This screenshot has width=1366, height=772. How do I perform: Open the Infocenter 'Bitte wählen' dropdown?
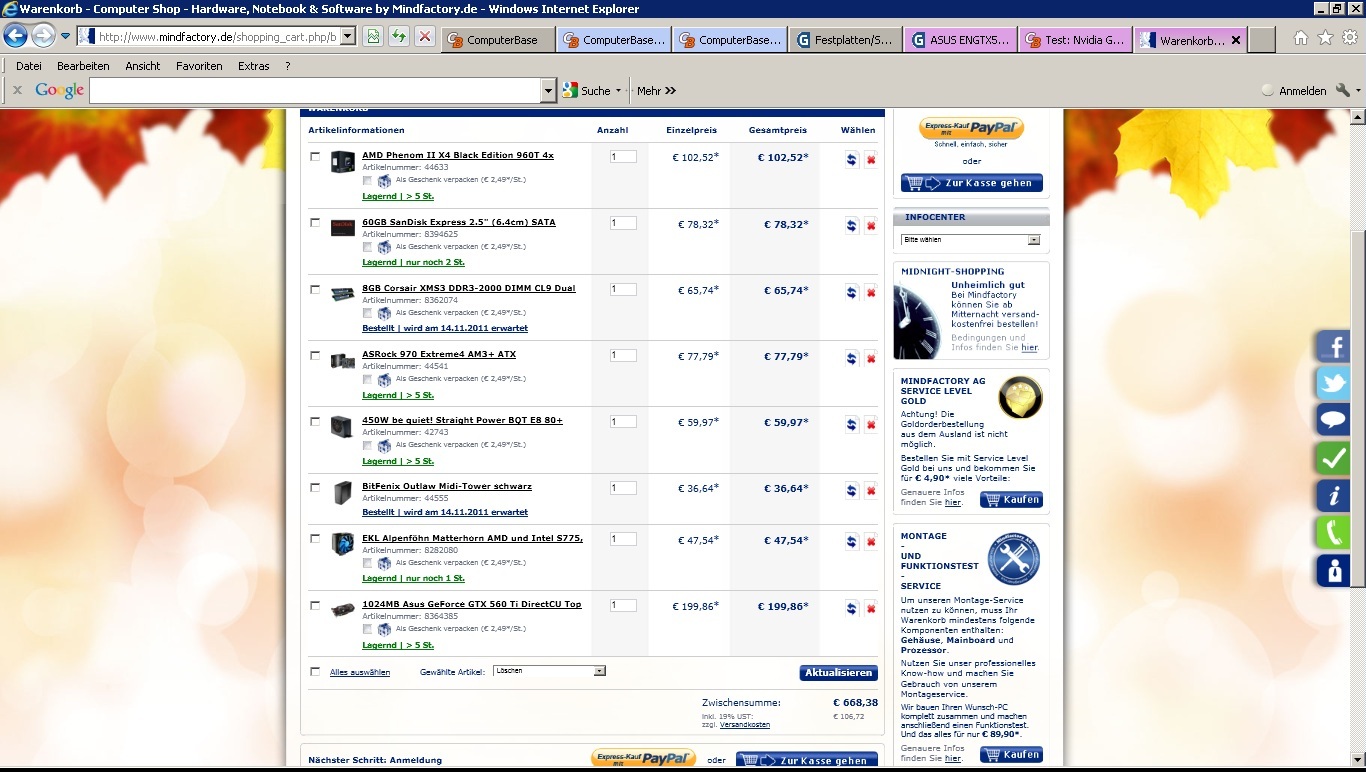[971, 240]
